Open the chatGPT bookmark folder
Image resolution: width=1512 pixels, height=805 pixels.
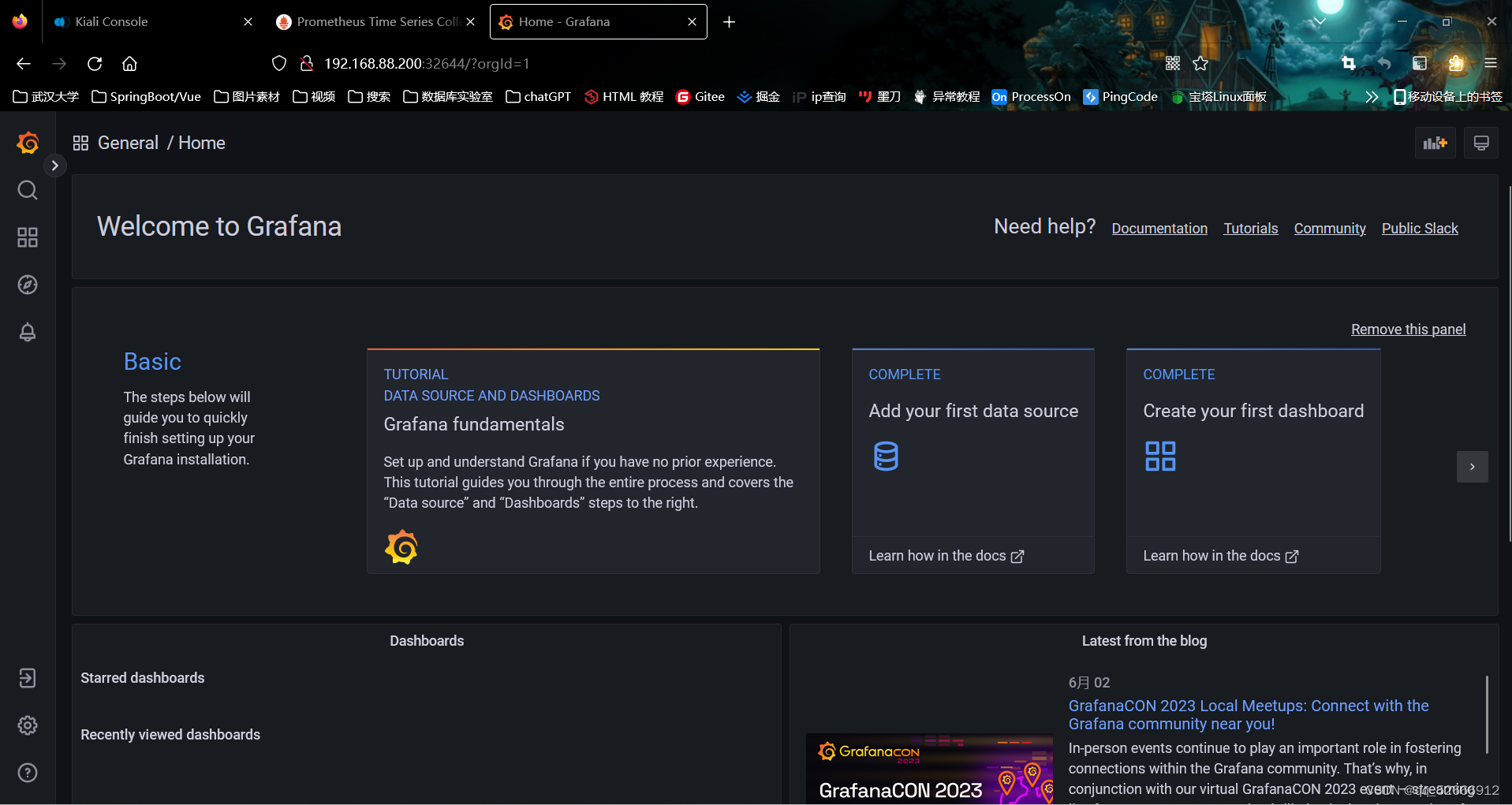pos(539,97)
